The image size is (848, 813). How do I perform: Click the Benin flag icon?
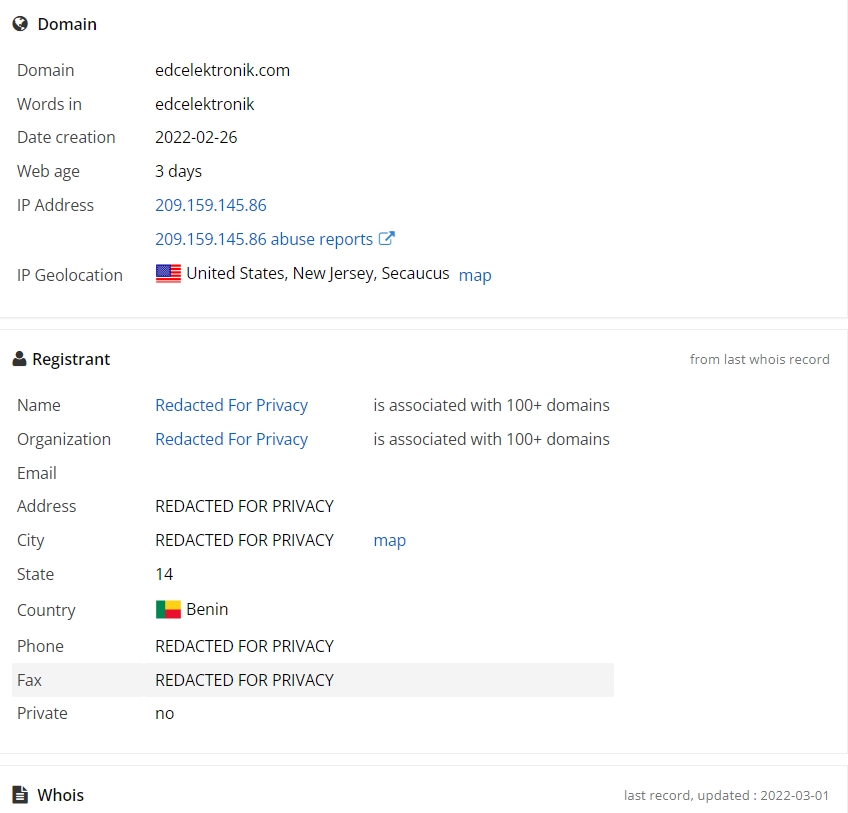[168, 609]
